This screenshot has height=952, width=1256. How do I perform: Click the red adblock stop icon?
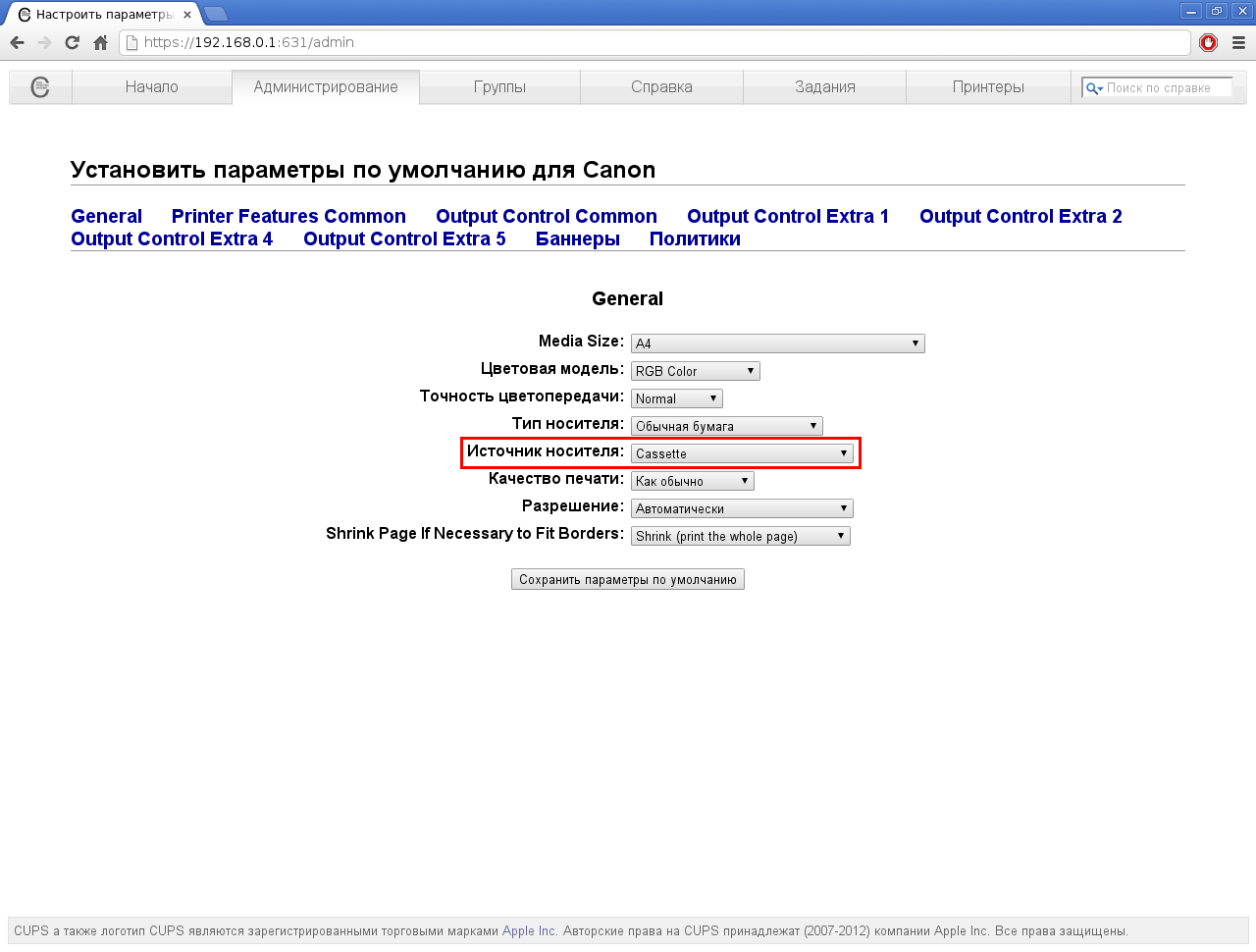[1209, 42]
